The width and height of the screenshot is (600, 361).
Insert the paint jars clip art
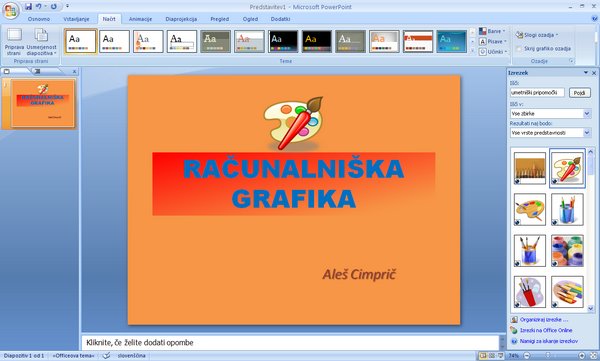pos(567,250)
